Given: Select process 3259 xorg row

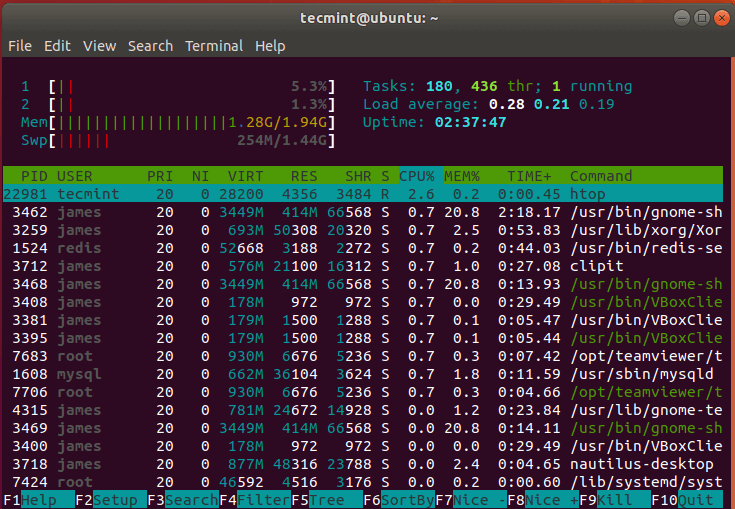Looking at the screenshot, I should (363, 230).
